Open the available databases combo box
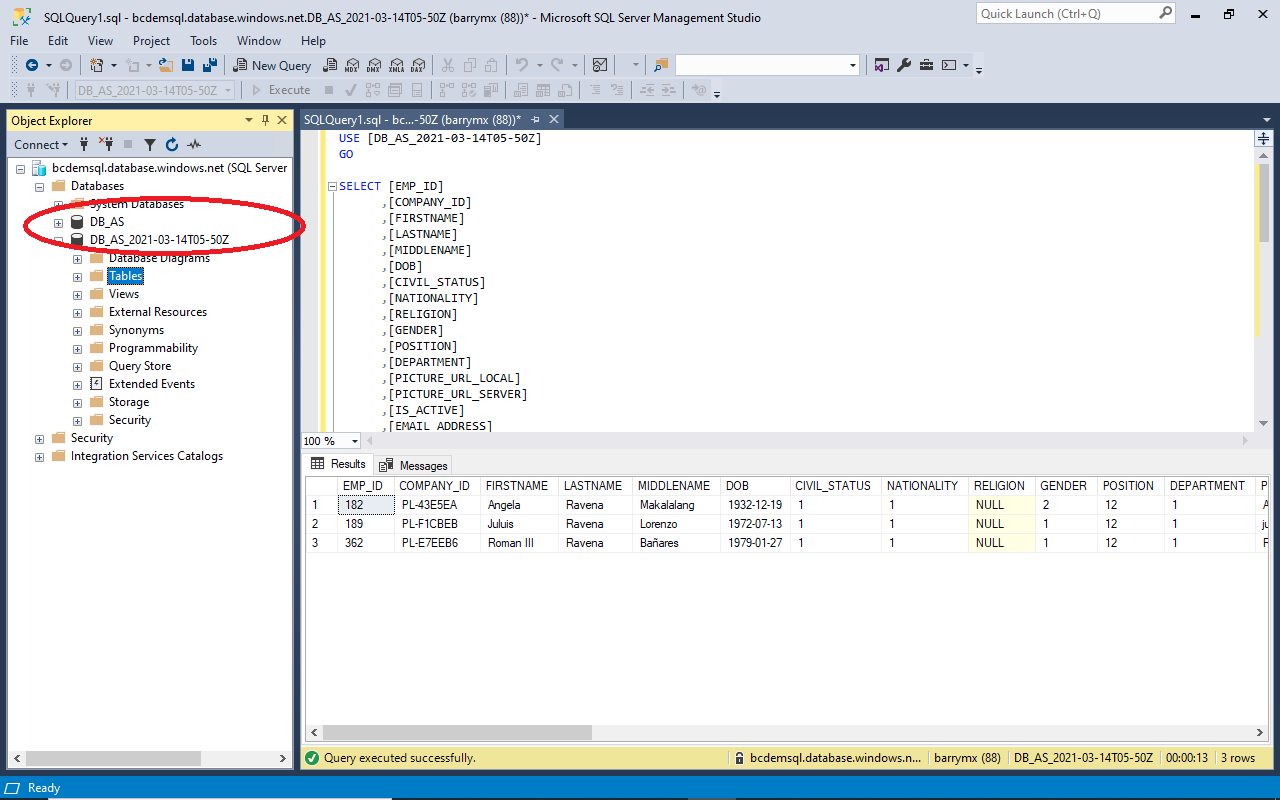 pos(155,90)
